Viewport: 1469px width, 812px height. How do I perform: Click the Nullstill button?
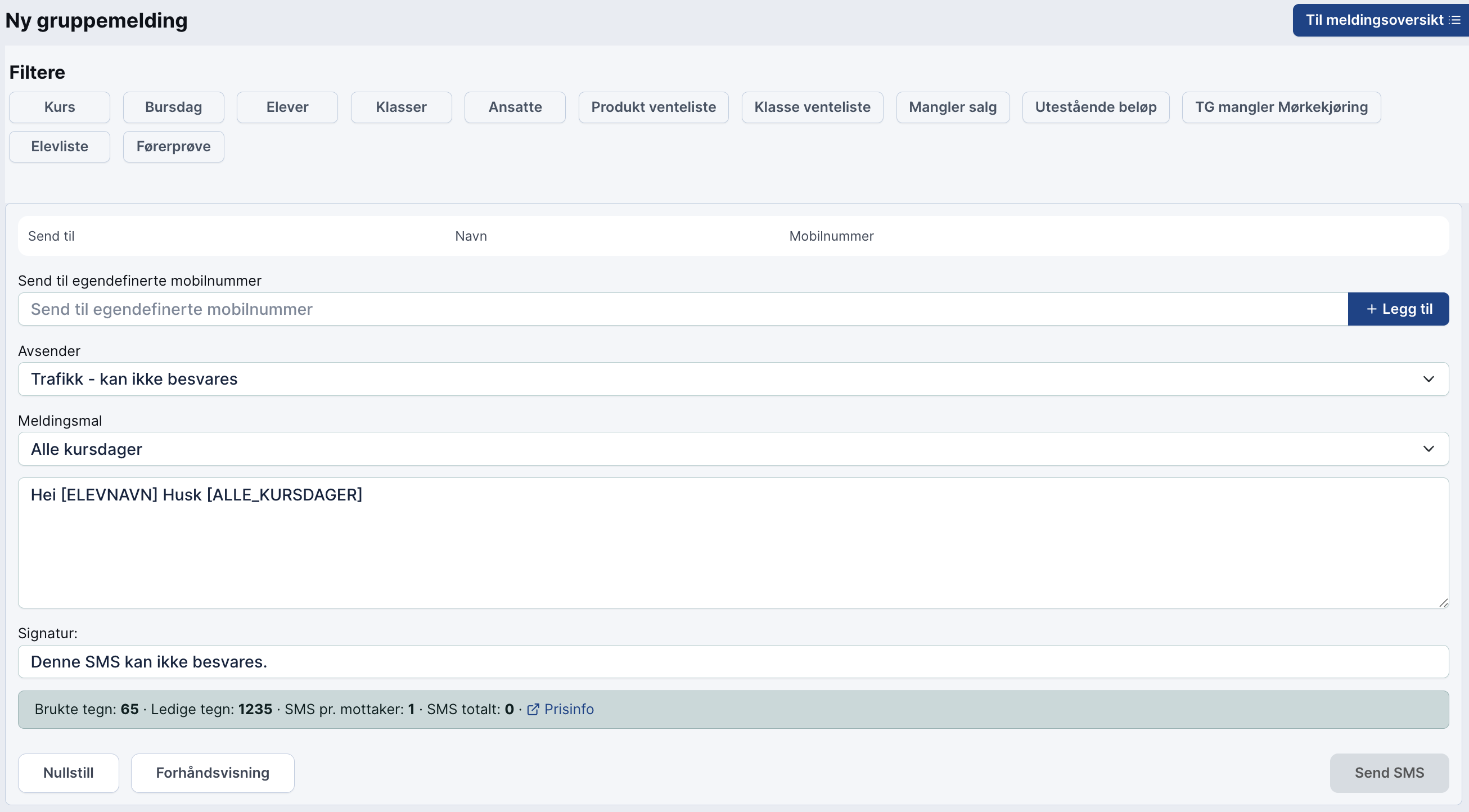[x=69, y=773]
